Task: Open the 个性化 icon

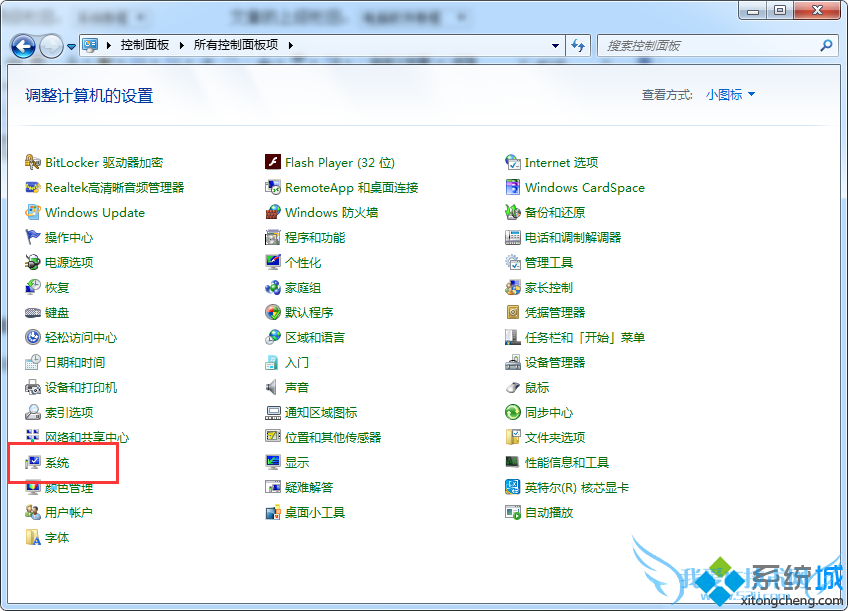Action: (273, 262)
